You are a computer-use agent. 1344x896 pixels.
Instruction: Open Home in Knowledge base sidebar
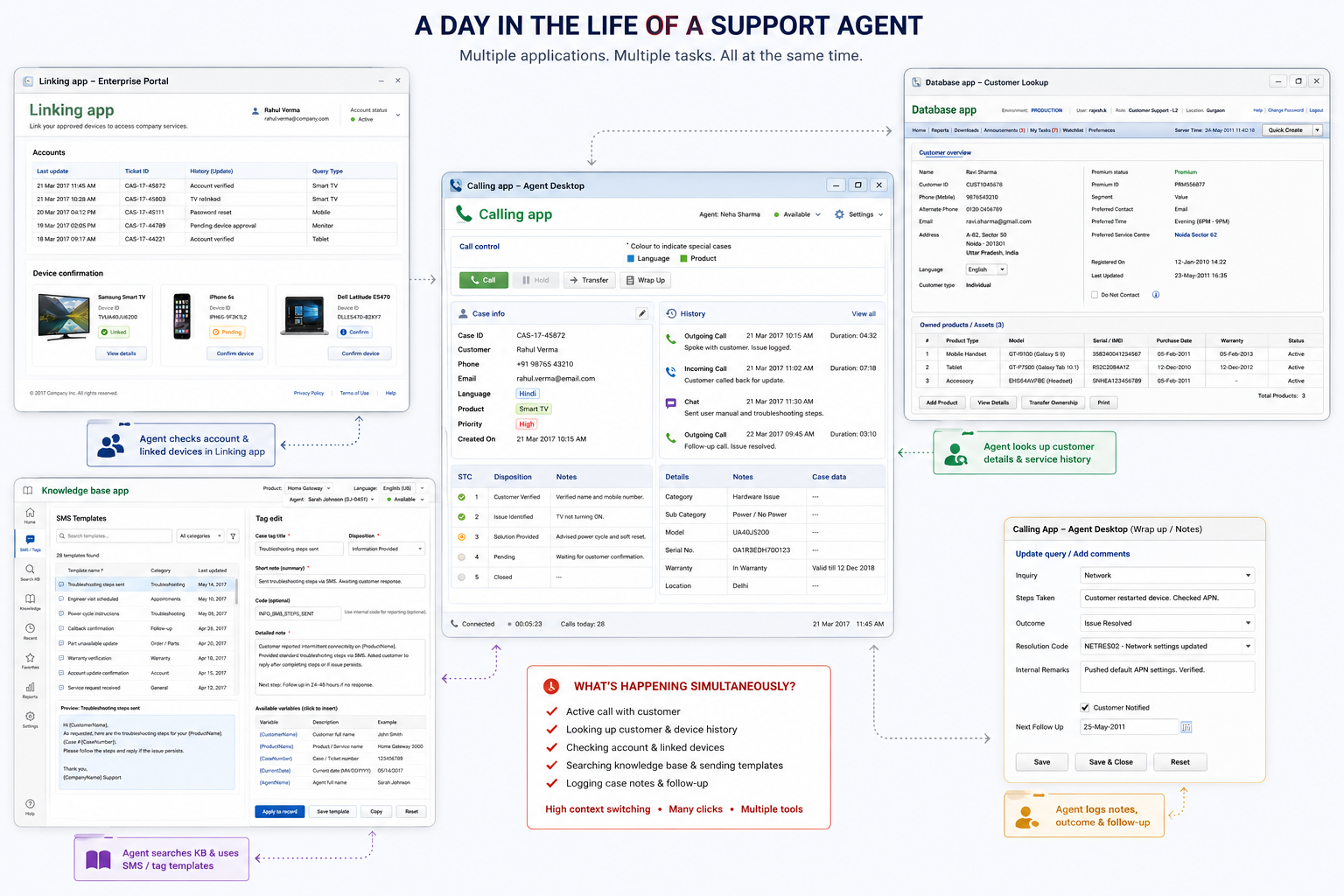click(30, 514)
